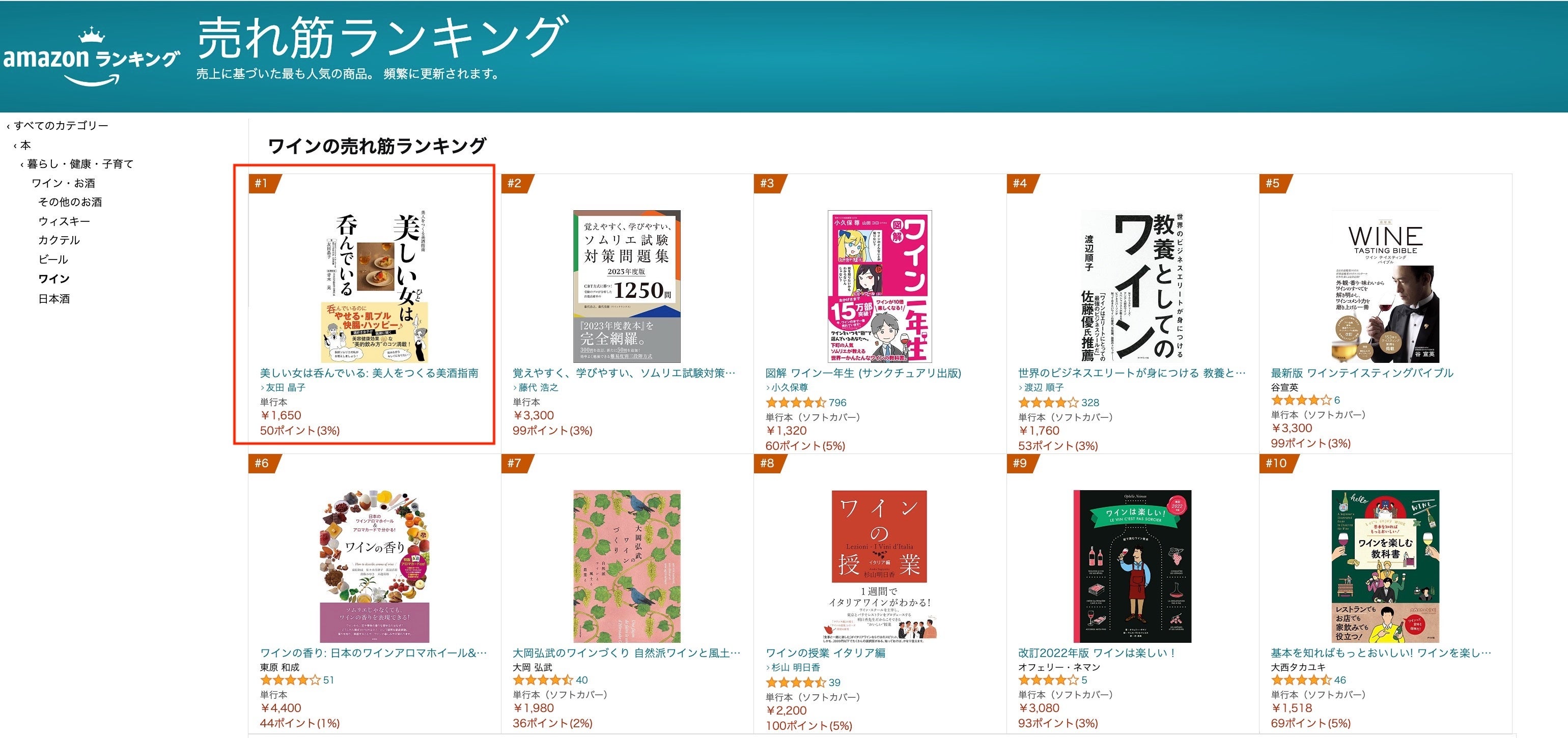1568x738 pixels.
Task: Open author page for 杉山 明日香
Action: tap(796, 667)
